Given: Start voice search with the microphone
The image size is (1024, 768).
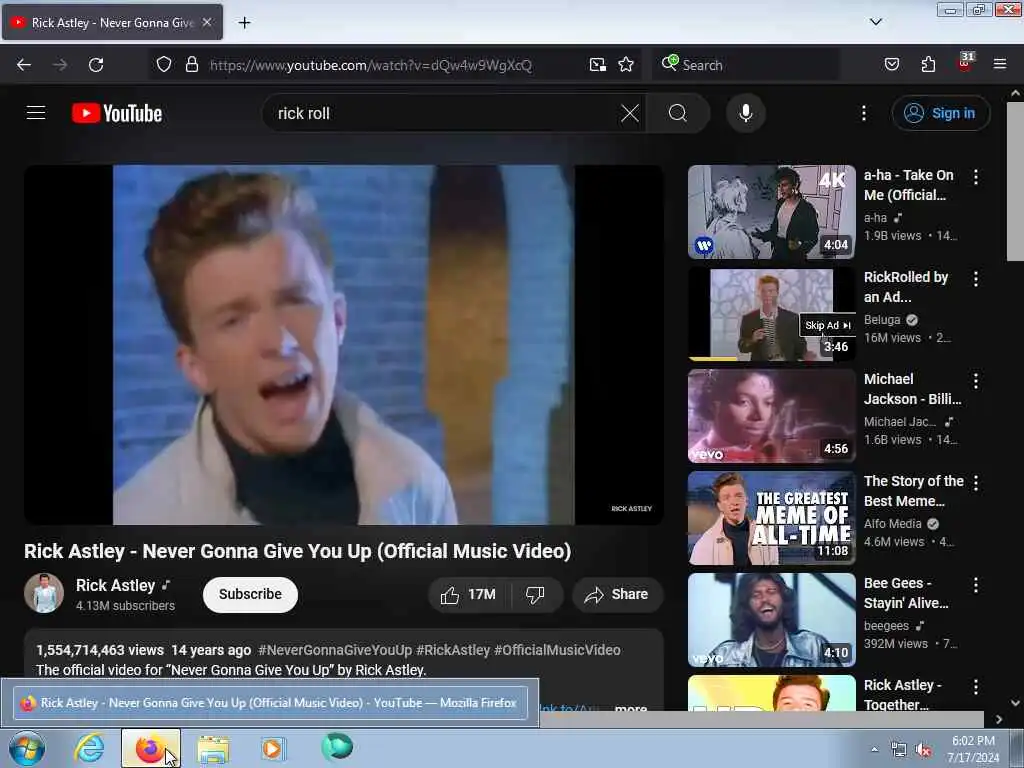Looking at the screenshot, I should click(745, 113).
